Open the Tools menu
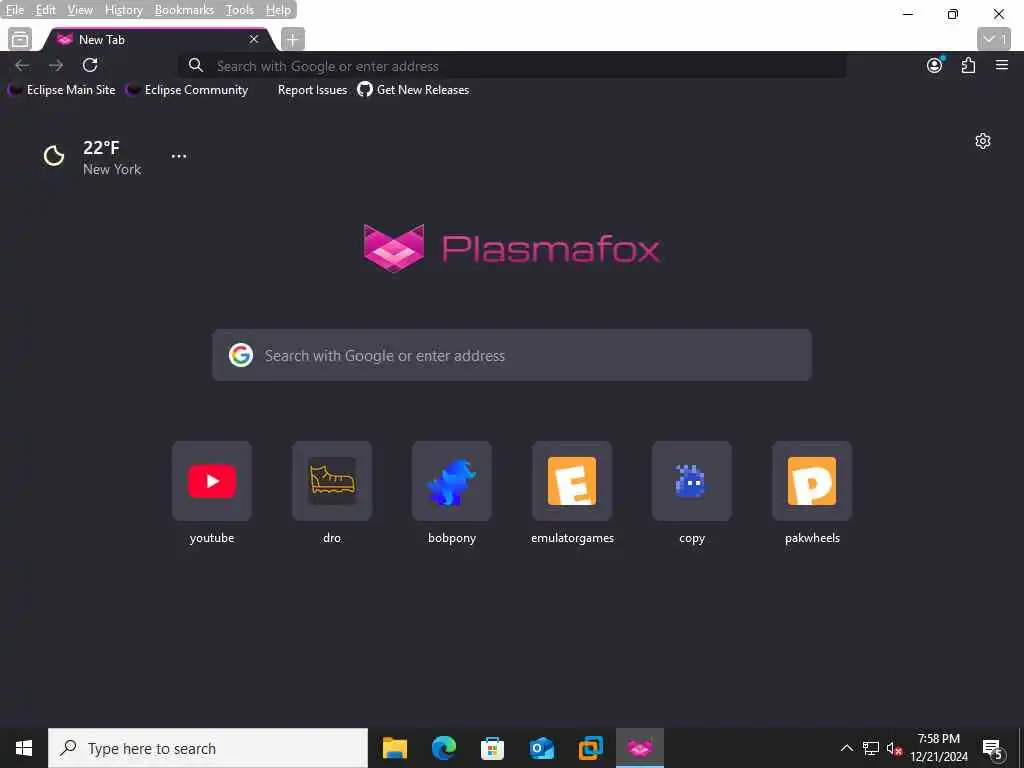 pos(239,10)
